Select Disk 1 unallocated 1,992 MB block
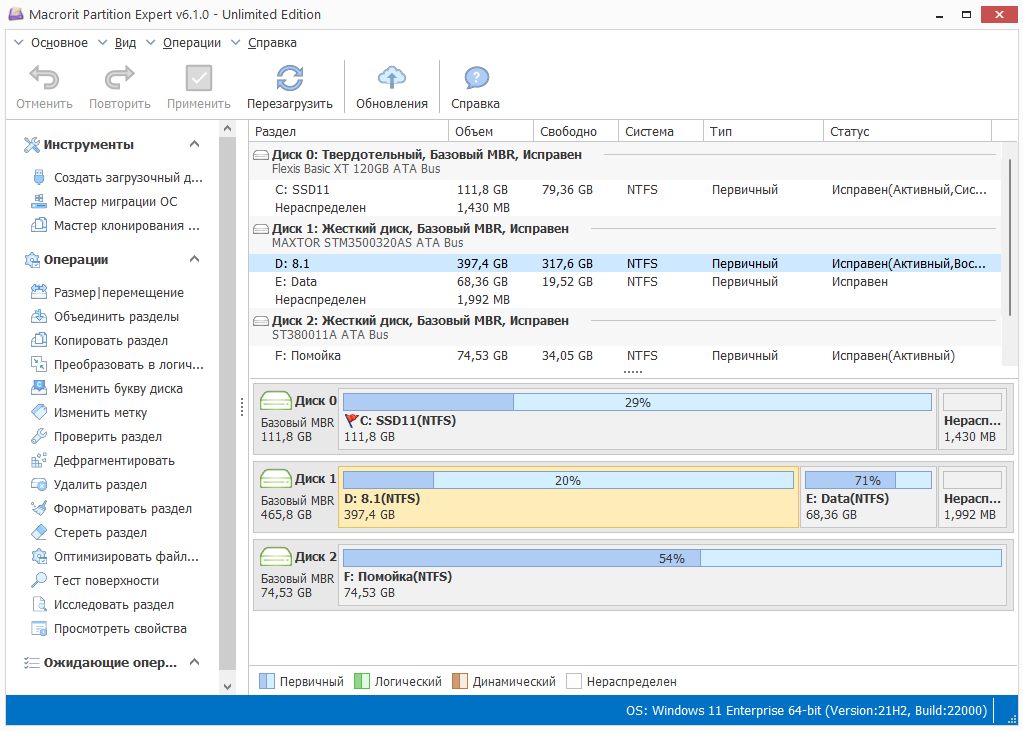The height and width of the screenshot is (731, 1023). (972, 497)
